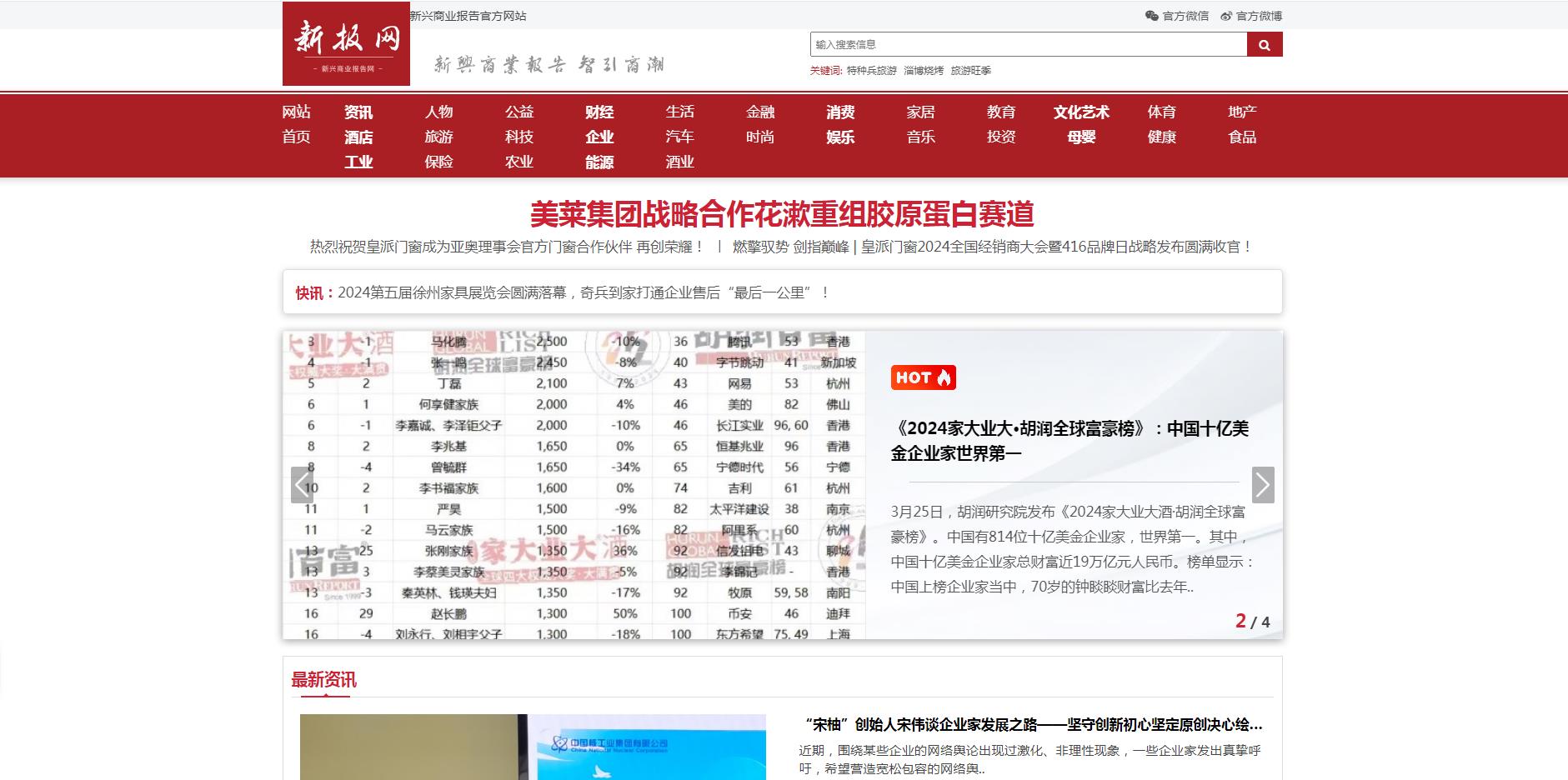Open the 科技 navigation item
The height and width of the screenshot is (780, 1568).
coord(518,137)
